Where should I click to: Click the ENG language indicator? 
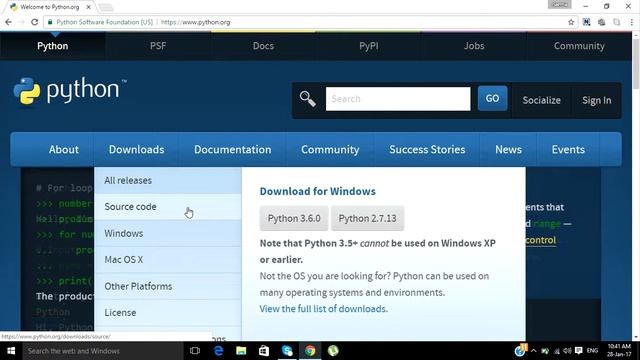592,351
